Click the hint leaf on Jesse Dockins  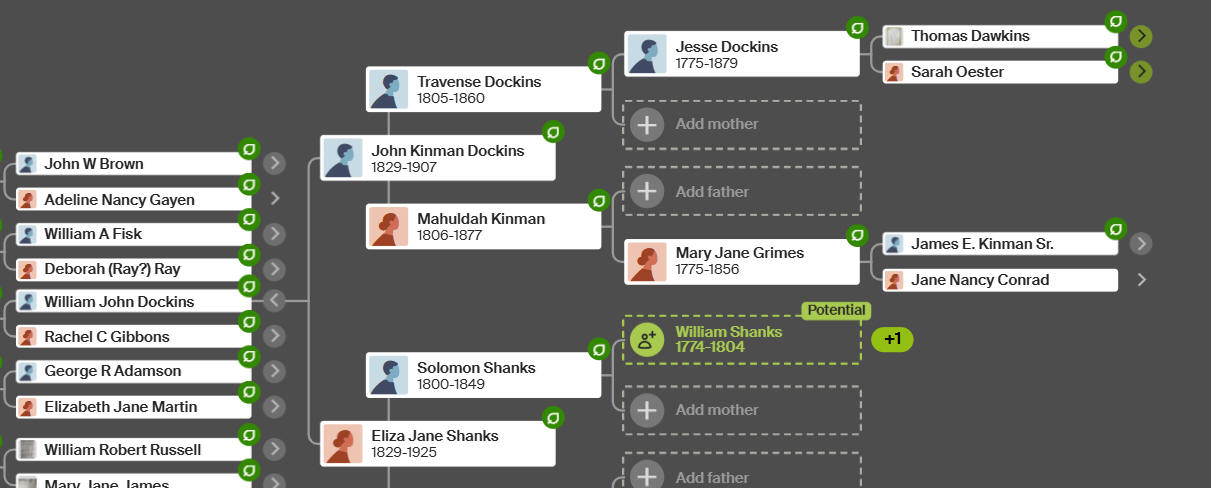click(857, 27)
